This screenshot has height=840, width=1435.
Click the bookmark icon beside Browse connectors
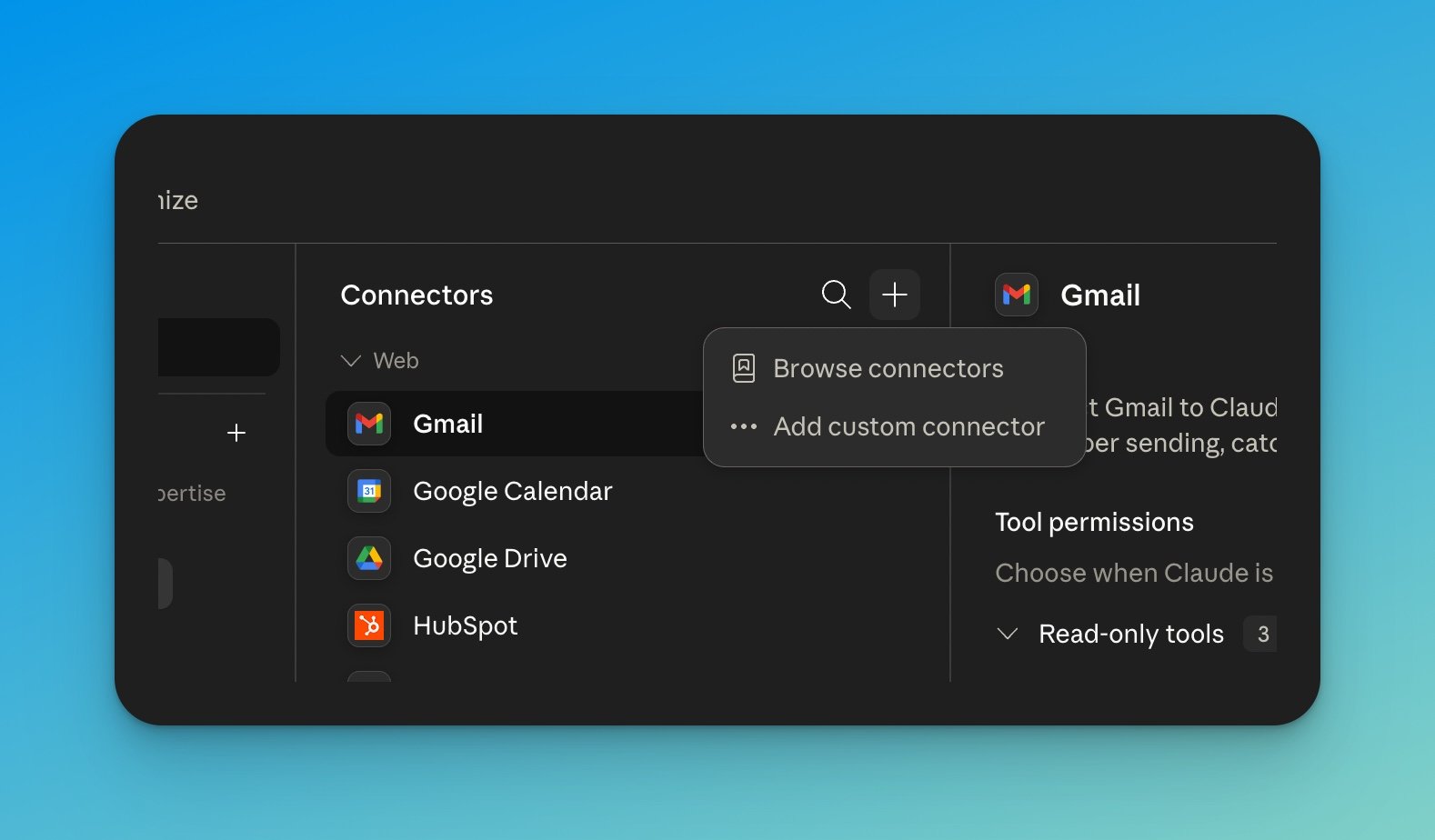tap(744, 368)
